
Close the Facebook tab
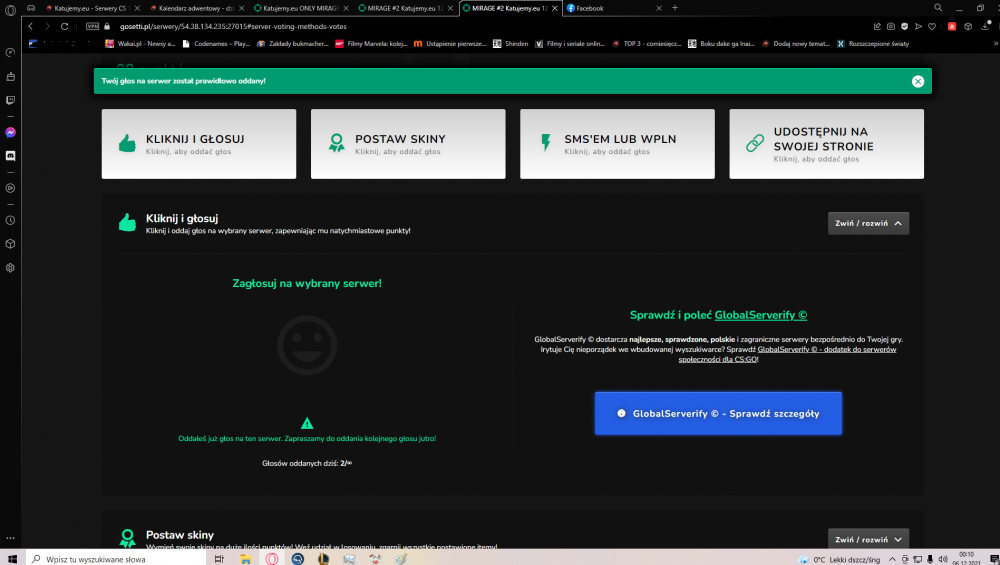pos(659,8)
